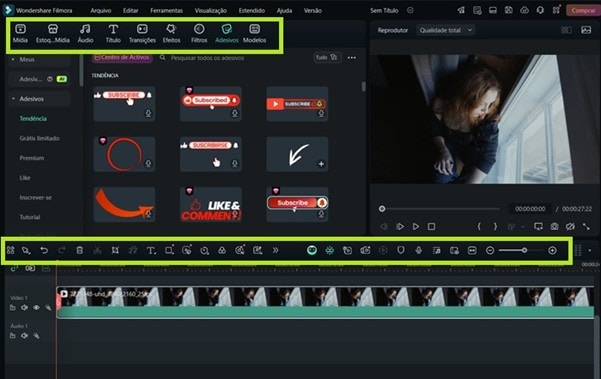The height and width of the screenshot is (379, 601).
Task: Click the play from start icon
Action: (400, 226)
